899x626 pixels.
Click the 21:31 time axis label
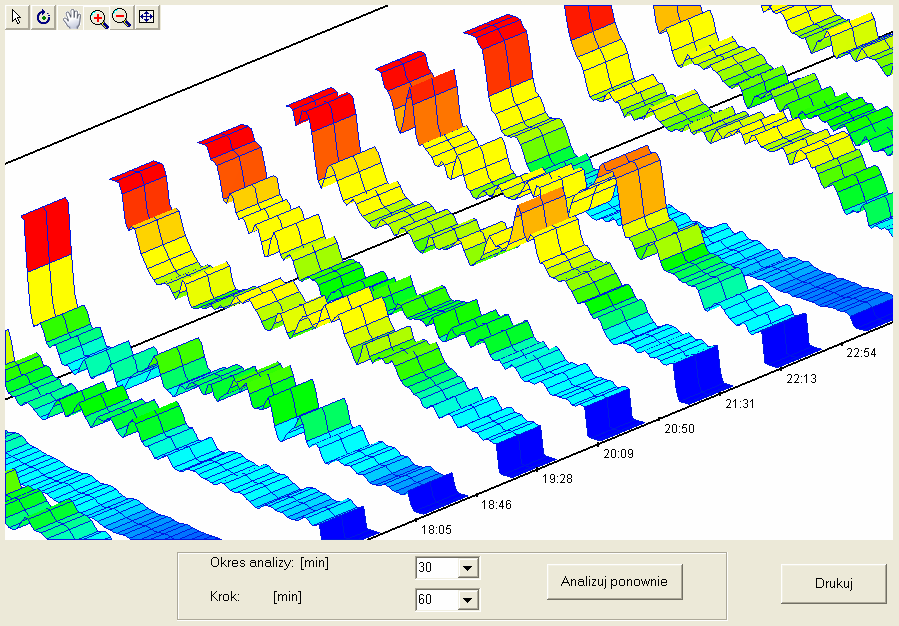tap(740, 404)
